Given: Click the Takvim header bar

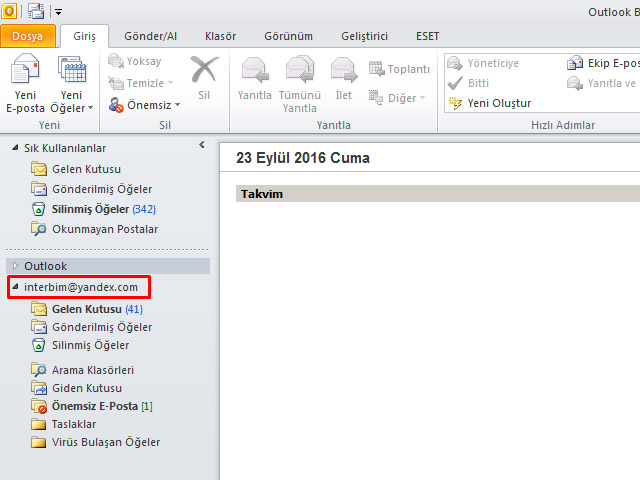Looking at the screenshot, I should (x=430, y=194).
